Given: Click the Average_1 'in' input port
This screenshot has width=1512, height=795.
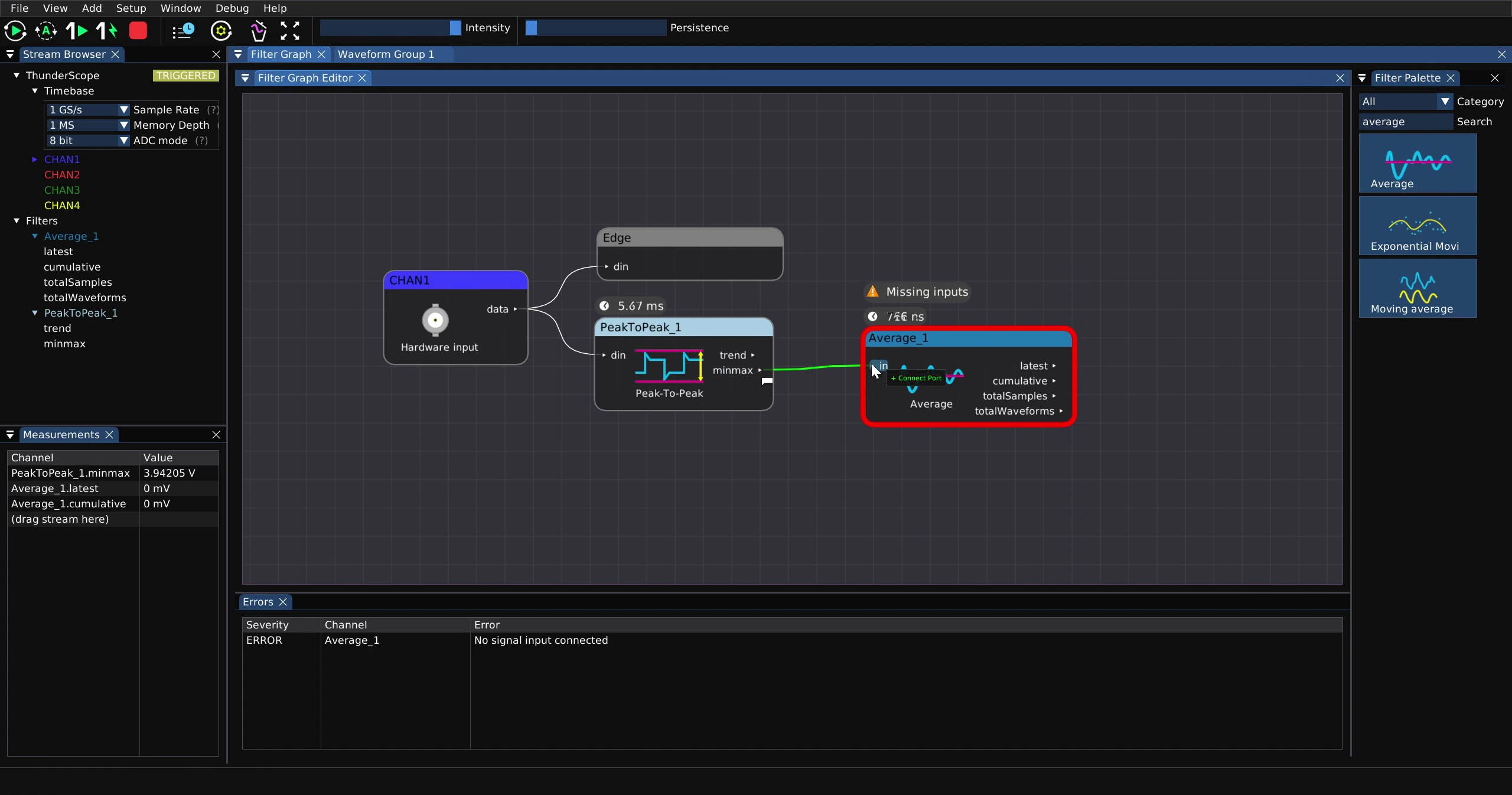Looking at the screenshot, I should (879, 366).
